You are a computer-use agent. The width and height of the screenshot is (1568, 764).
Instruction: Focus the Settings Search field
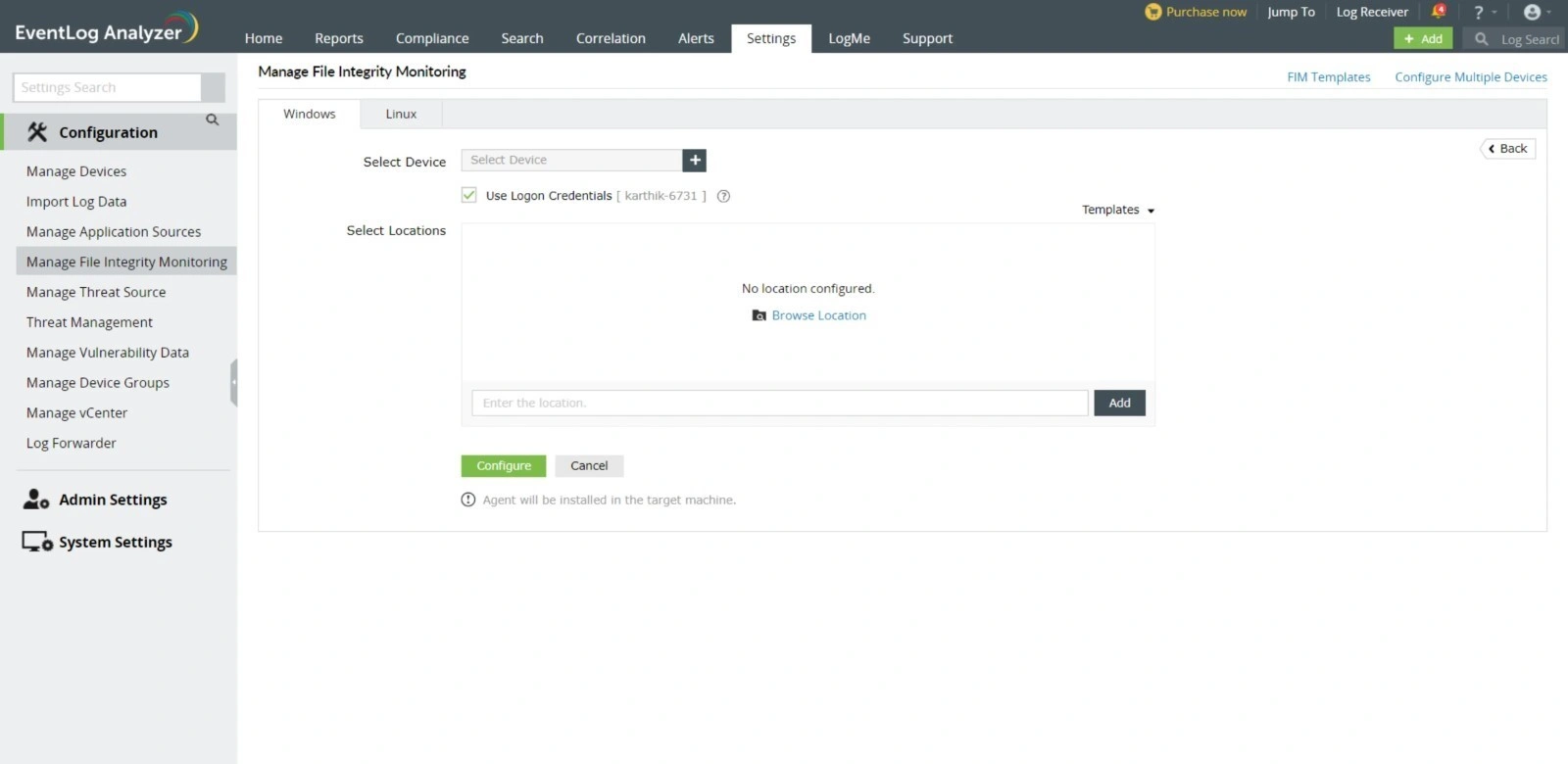click(107, 87)
